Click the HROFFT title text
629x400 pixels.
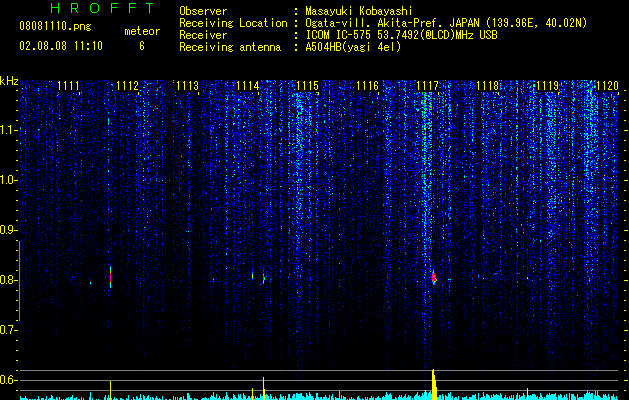102,8
